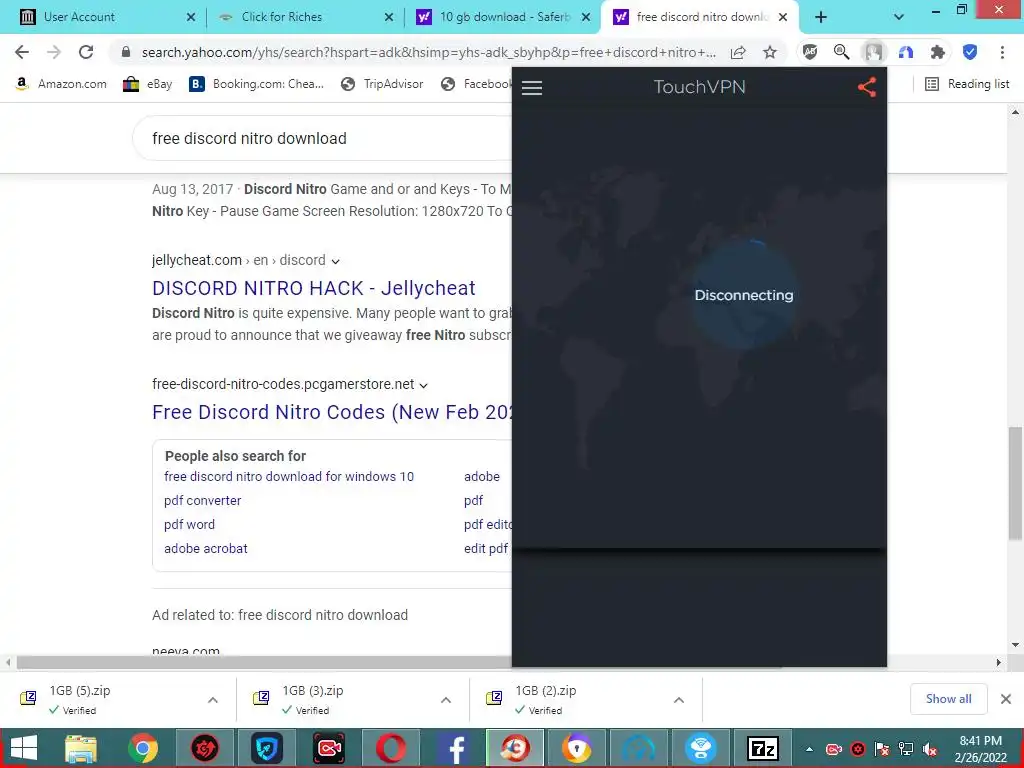This screenshot has width=1024, height=768.
Task: Click the share page icon in address bar
Action: coord(738,52)
